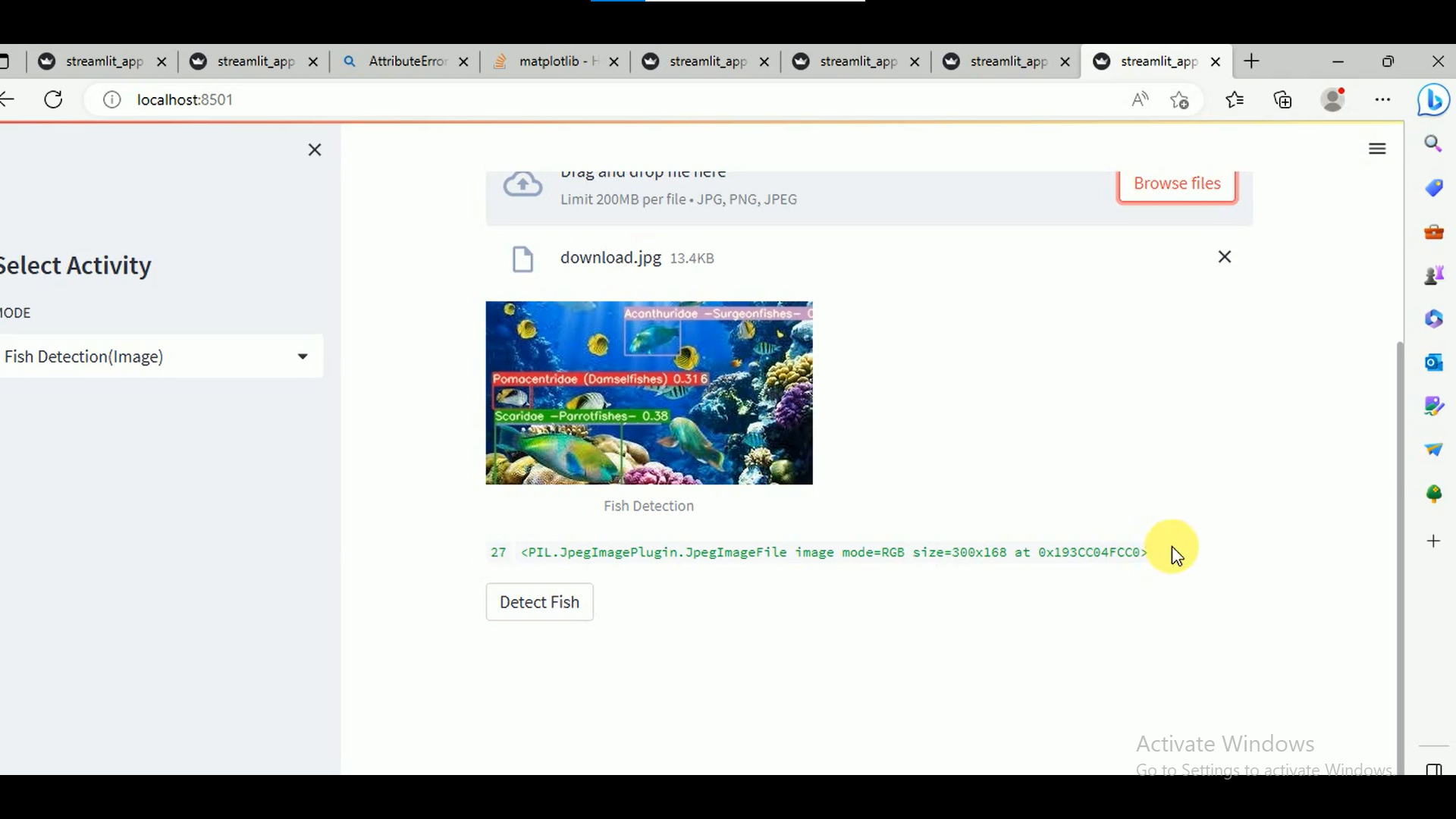Image resolution: width=1456 pixels, height=819 pixels.
Task: Click the Bing chat icon in sidebar
Action: [1434, 100]
